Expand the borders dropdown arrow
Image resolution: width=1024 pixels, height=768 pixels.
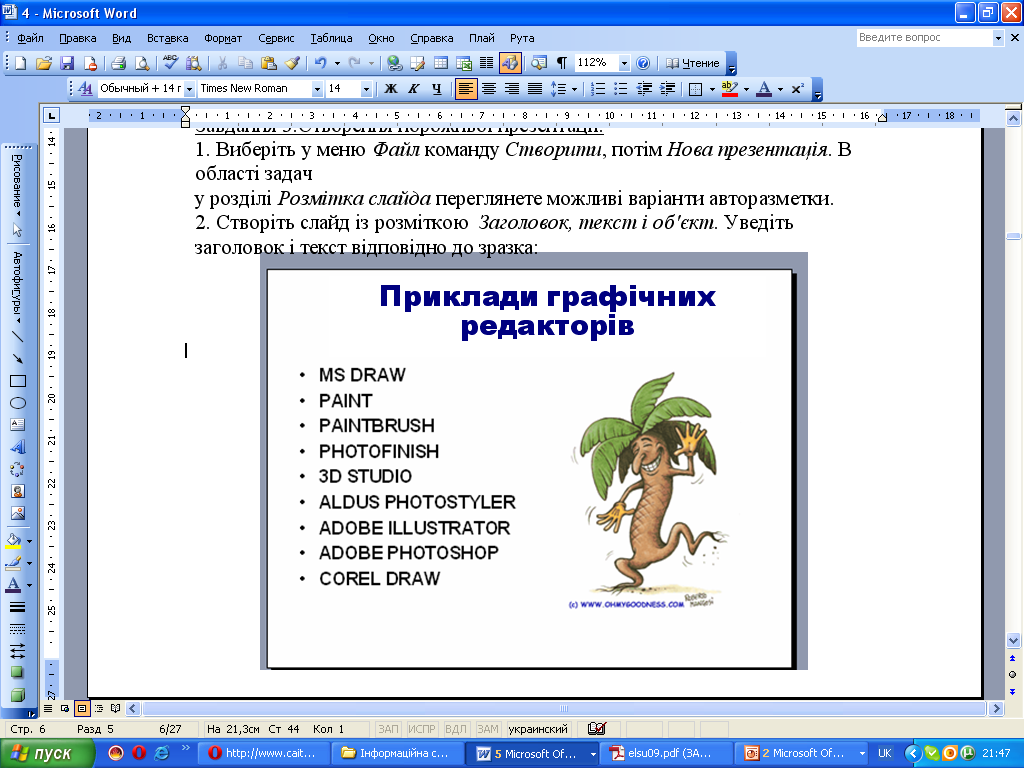712,89
